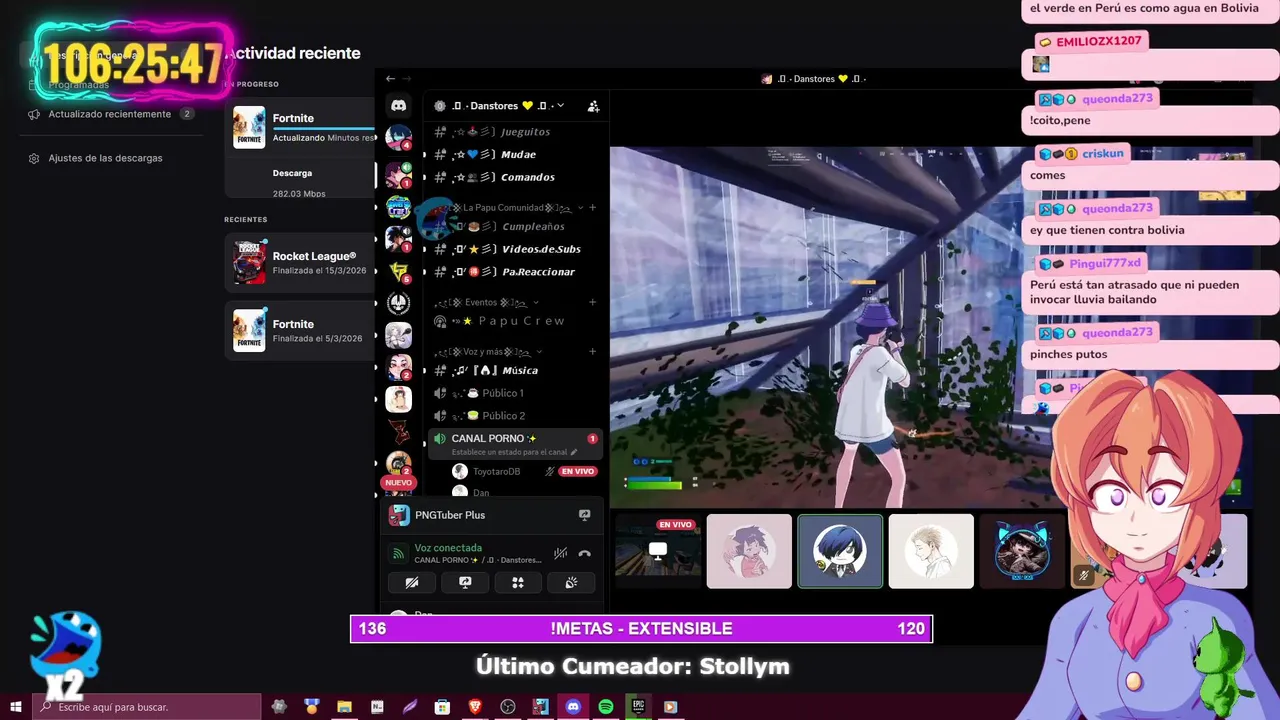Select the EN VIVO stream thumbnail tile
Viewport: 1280px width, 720px height.
coord(658,551)
